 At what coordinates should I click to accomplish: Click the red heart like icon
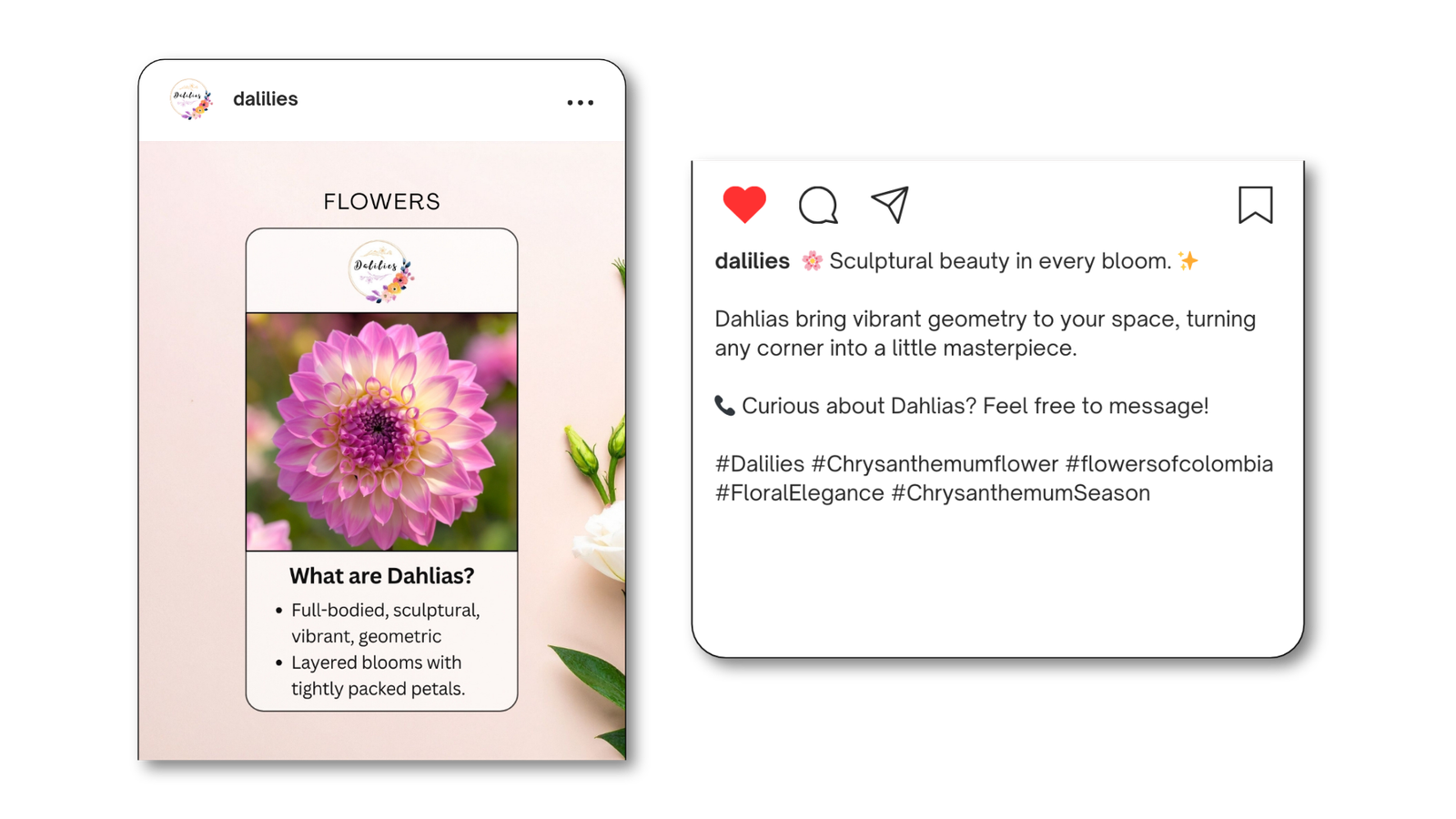744,205
